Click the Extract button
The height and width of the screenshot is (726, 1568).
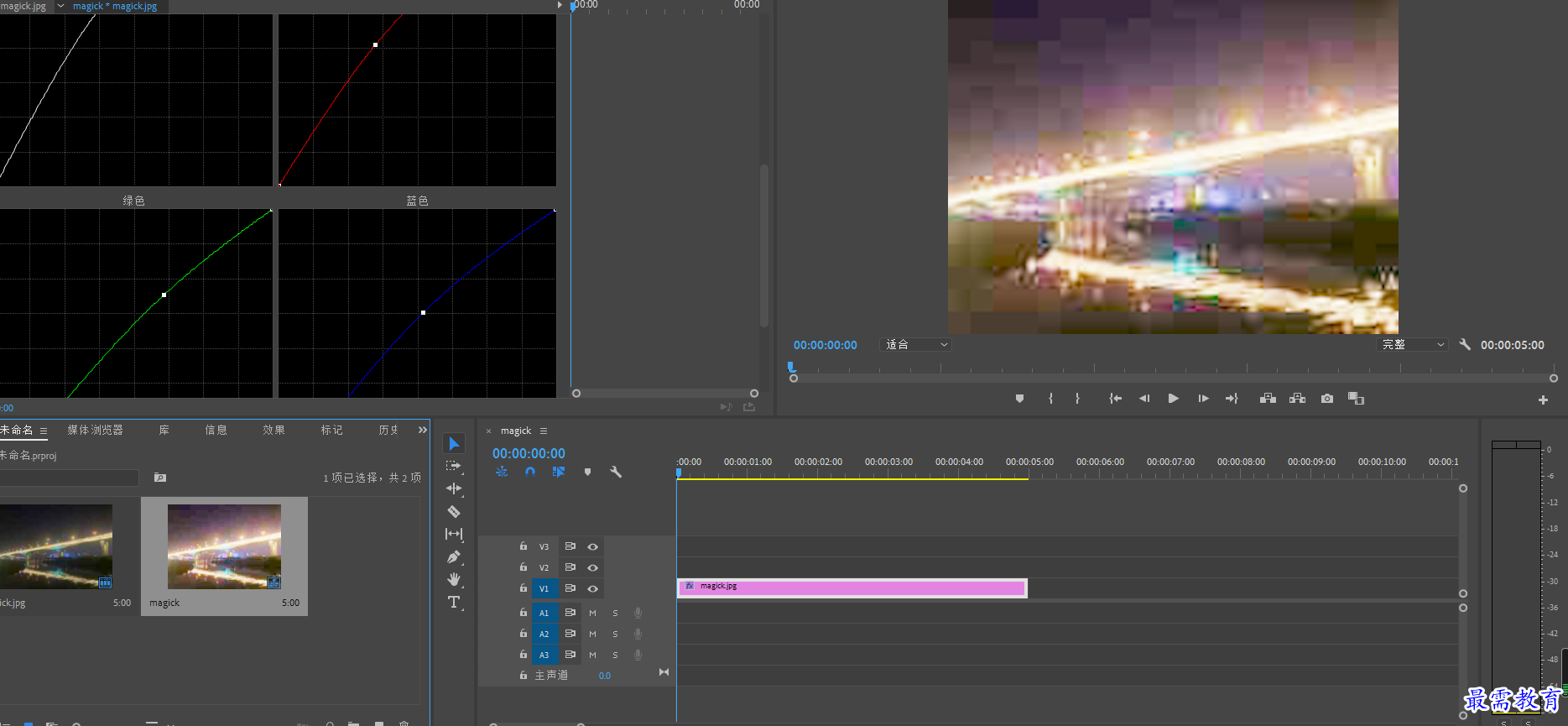(x=1297, y=399)
